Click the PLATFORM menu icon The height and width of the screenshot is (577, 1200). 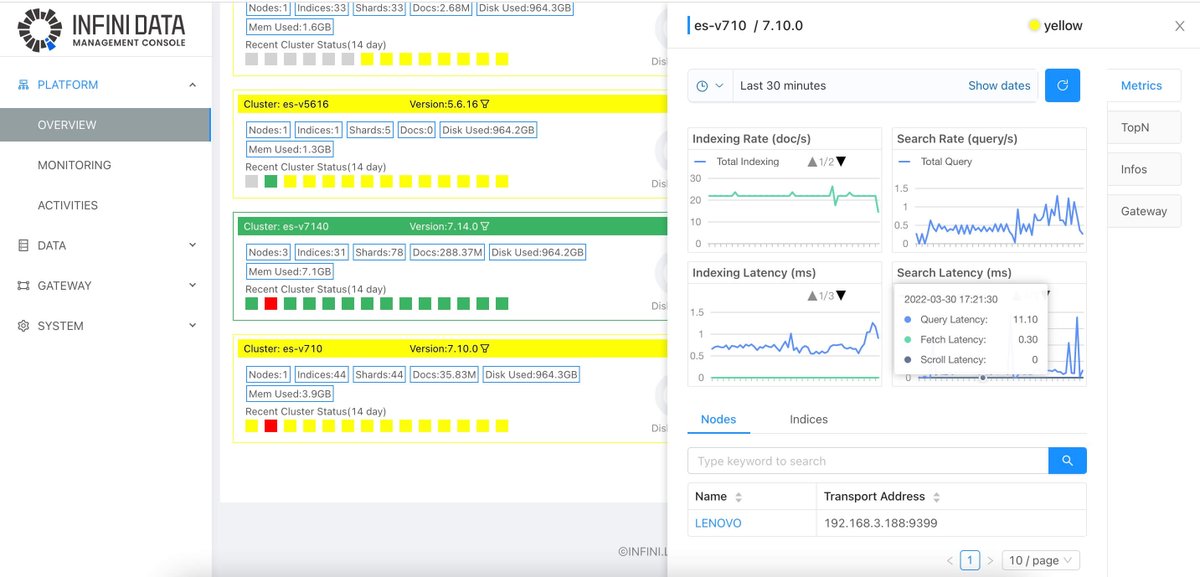coord(23,85)
